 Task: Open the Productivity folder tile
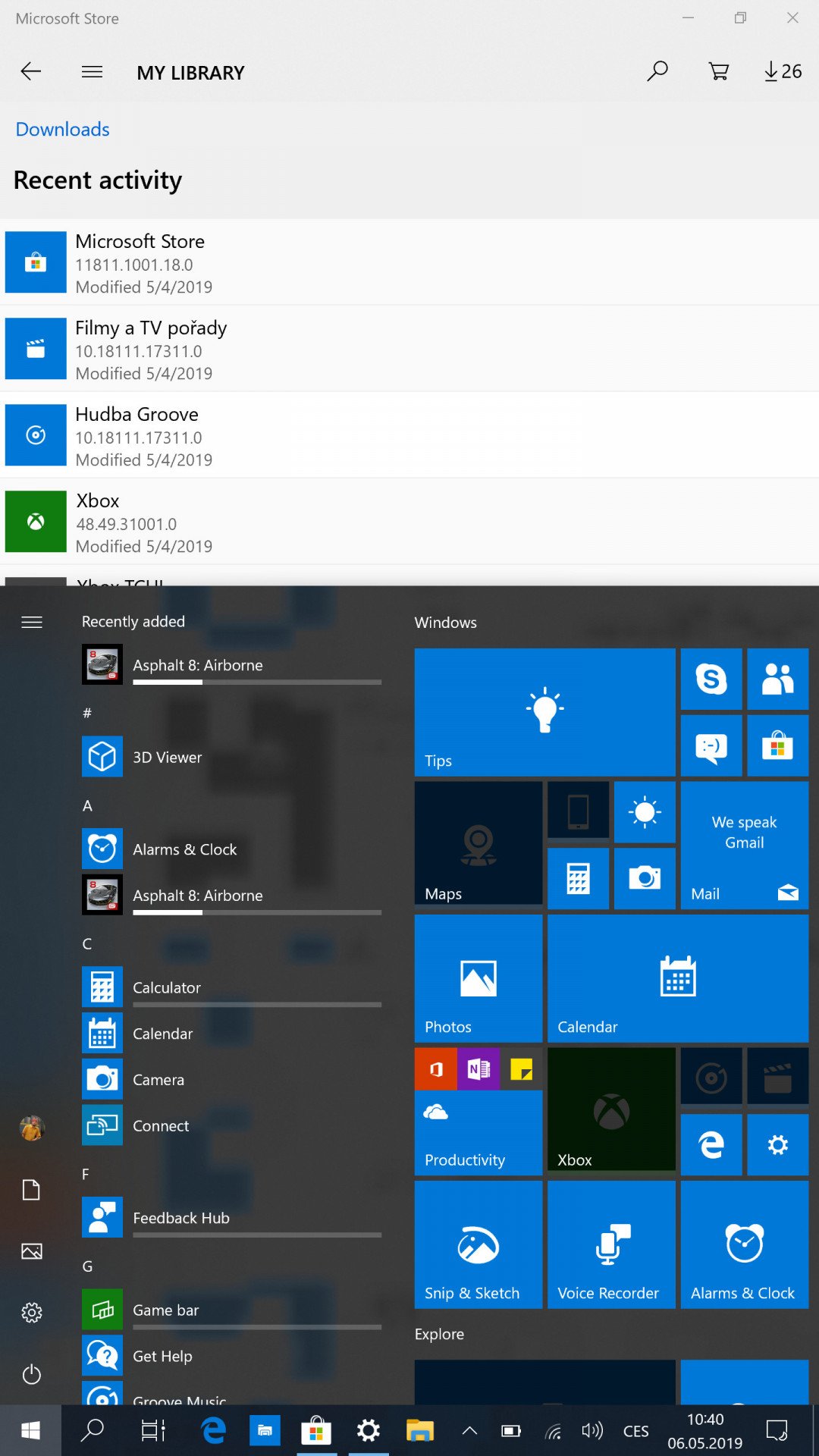[x=479, y=1112]
